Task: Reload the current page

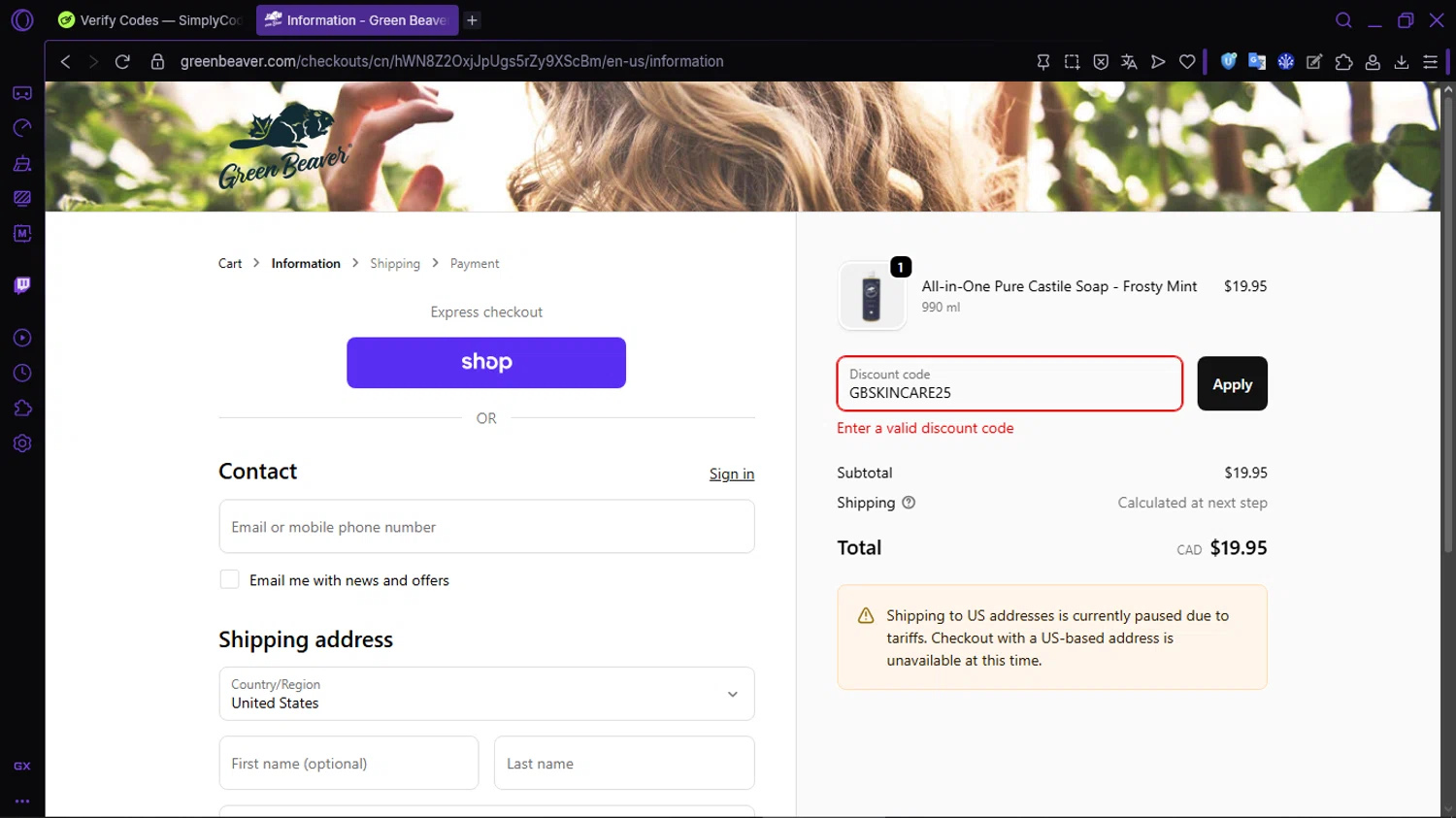Action: 122,61
